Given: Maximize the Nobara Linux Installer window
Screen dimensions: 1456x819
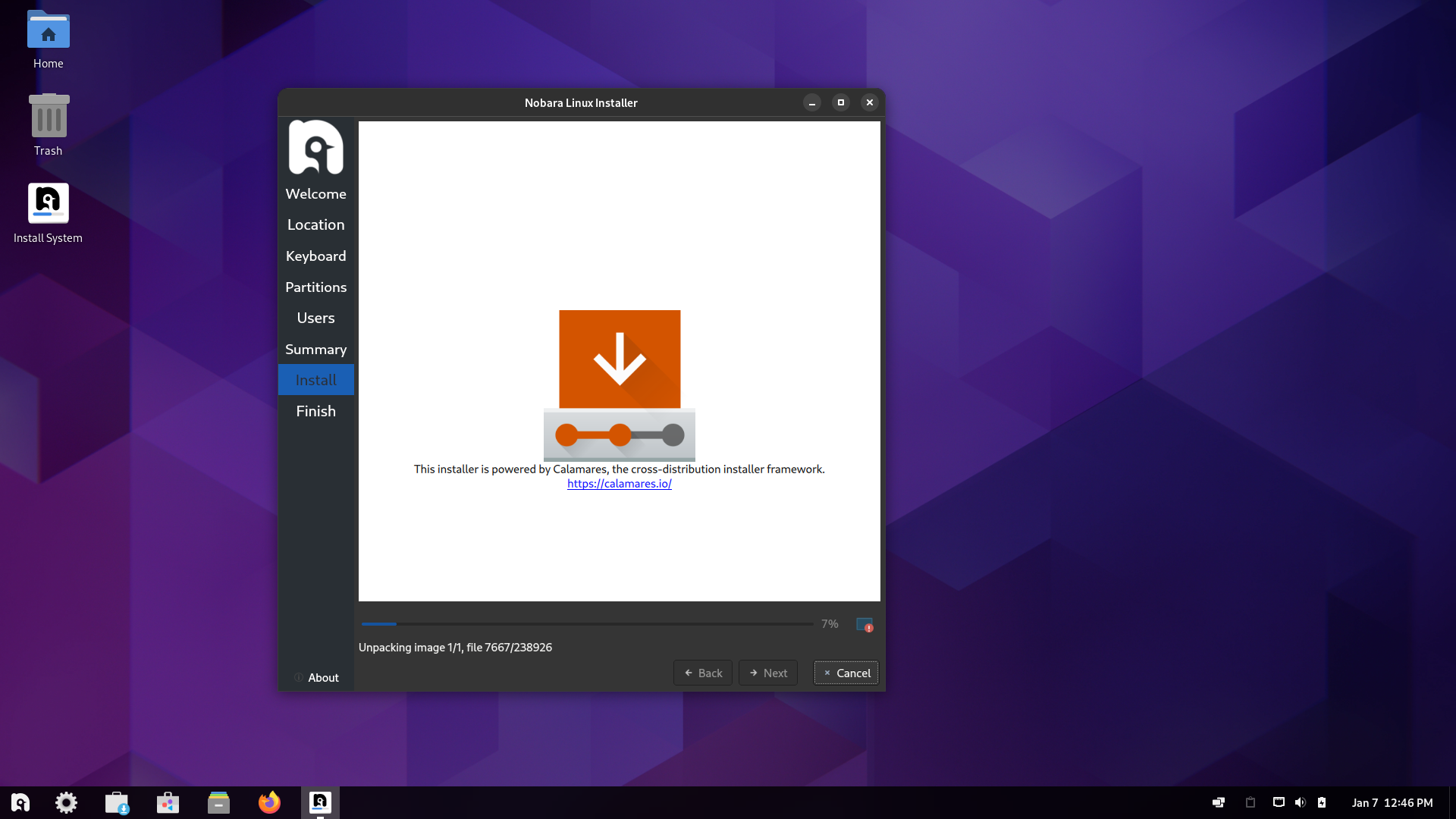Looking at the screenshot, I should 841,102.
